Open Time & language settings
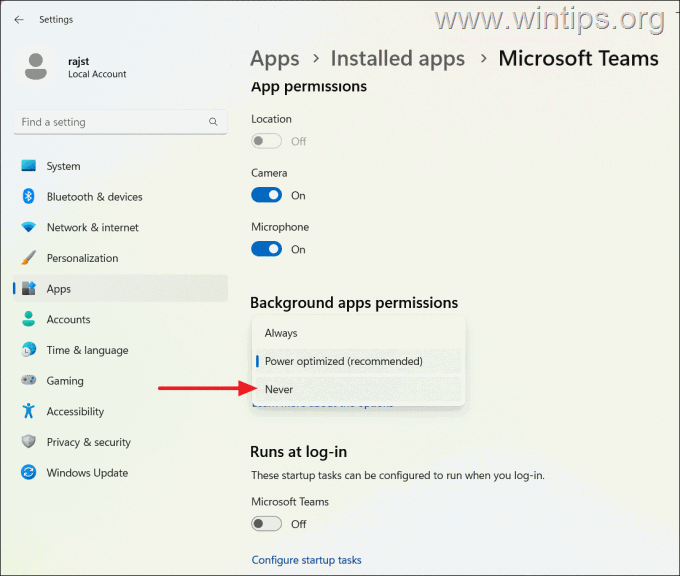The width and height of the screenshot is (680, 576). click(120, 350)
